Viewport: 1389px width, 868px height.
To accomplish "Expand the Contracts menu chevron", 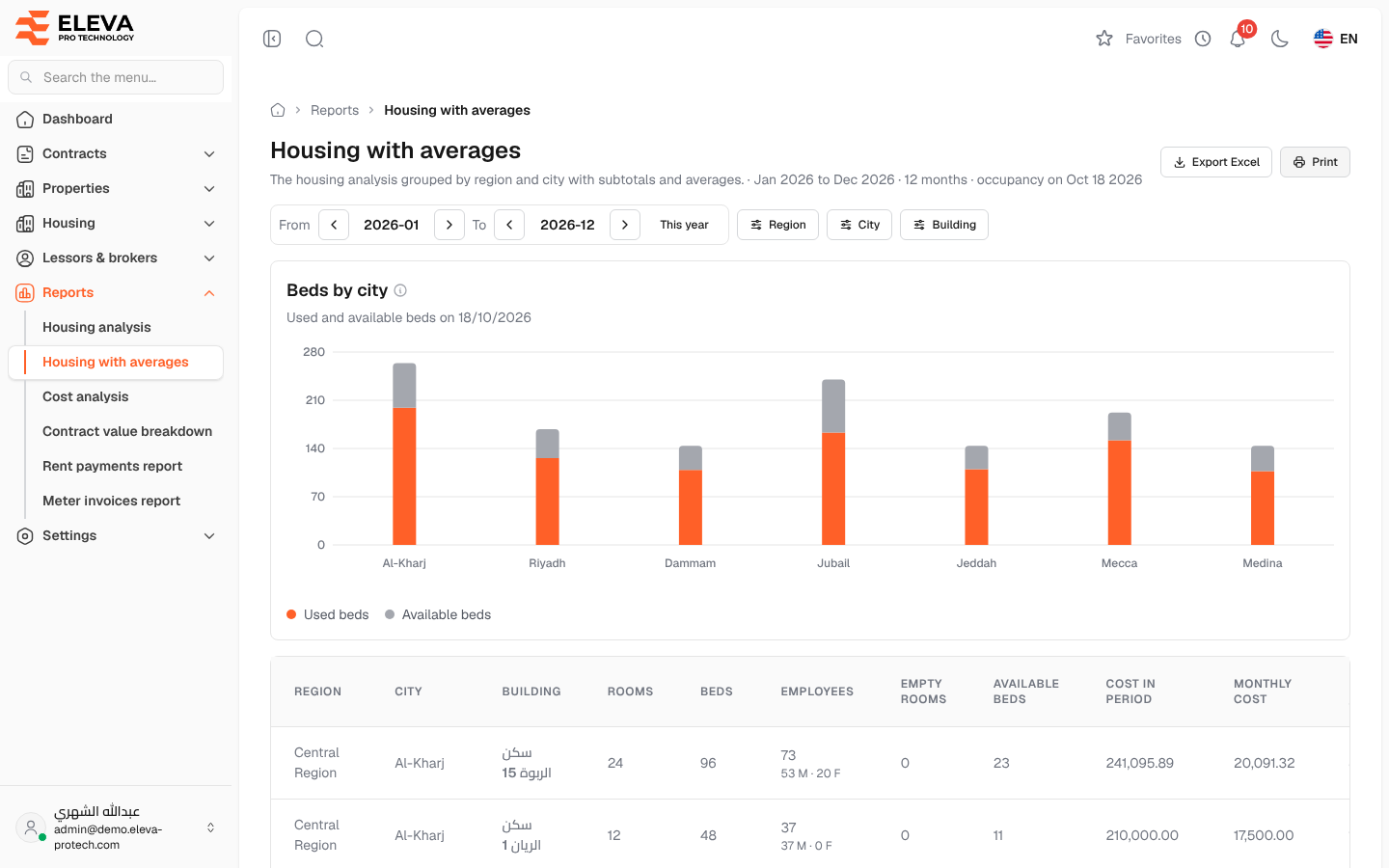I will pyautogui.click(x=209, y=153).
